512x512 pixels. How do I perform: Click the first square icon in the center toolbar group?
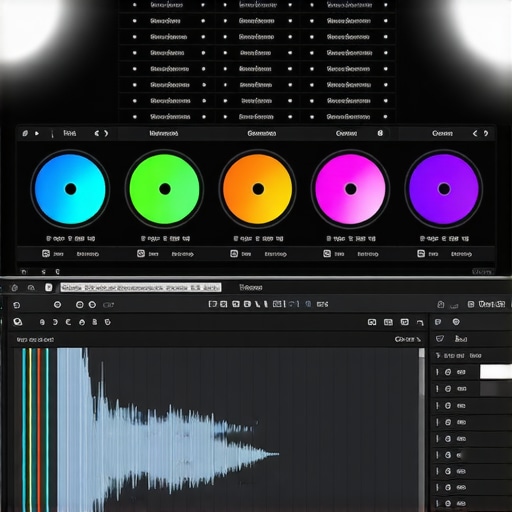coord(212,304)
